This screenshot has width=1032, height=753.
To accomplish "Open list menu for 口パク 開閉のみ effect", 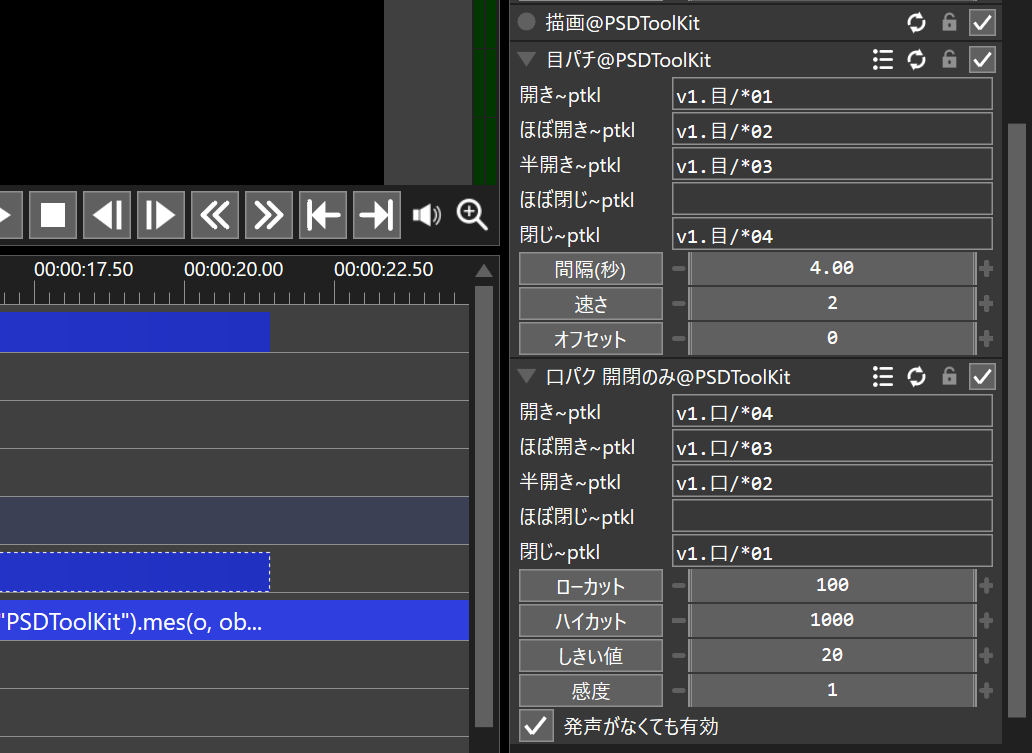I will coord(882,376).
